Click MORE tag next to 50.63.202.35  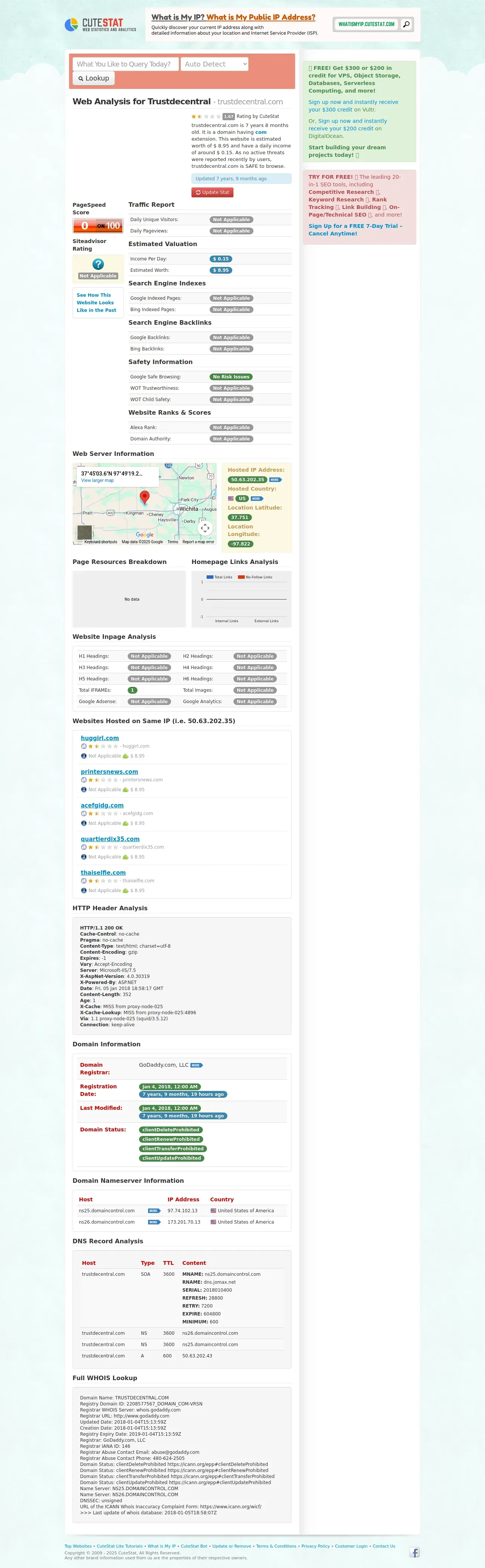click(x=275, y=480)
